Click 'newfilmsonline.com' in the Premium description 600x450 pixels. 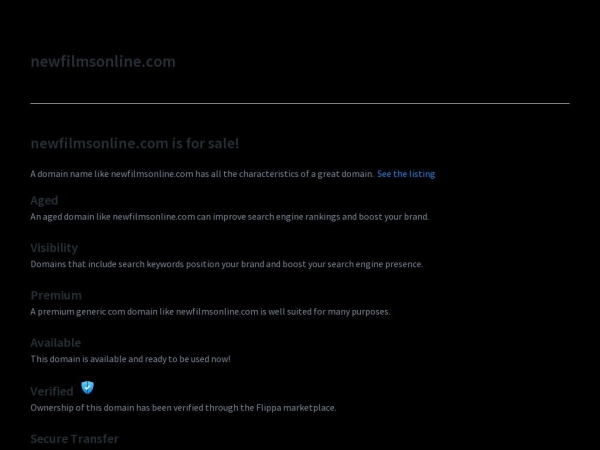point(217,311)
